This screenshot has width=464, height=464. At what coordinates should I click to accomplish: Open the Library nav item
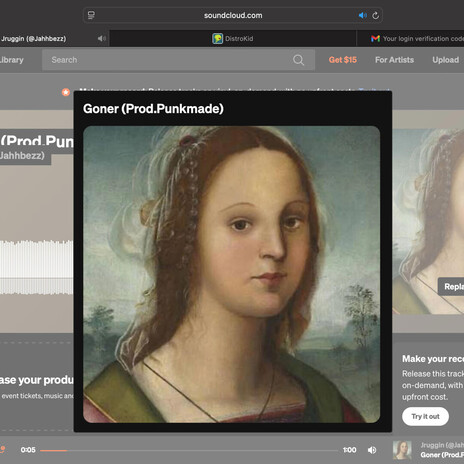(12, 60)
